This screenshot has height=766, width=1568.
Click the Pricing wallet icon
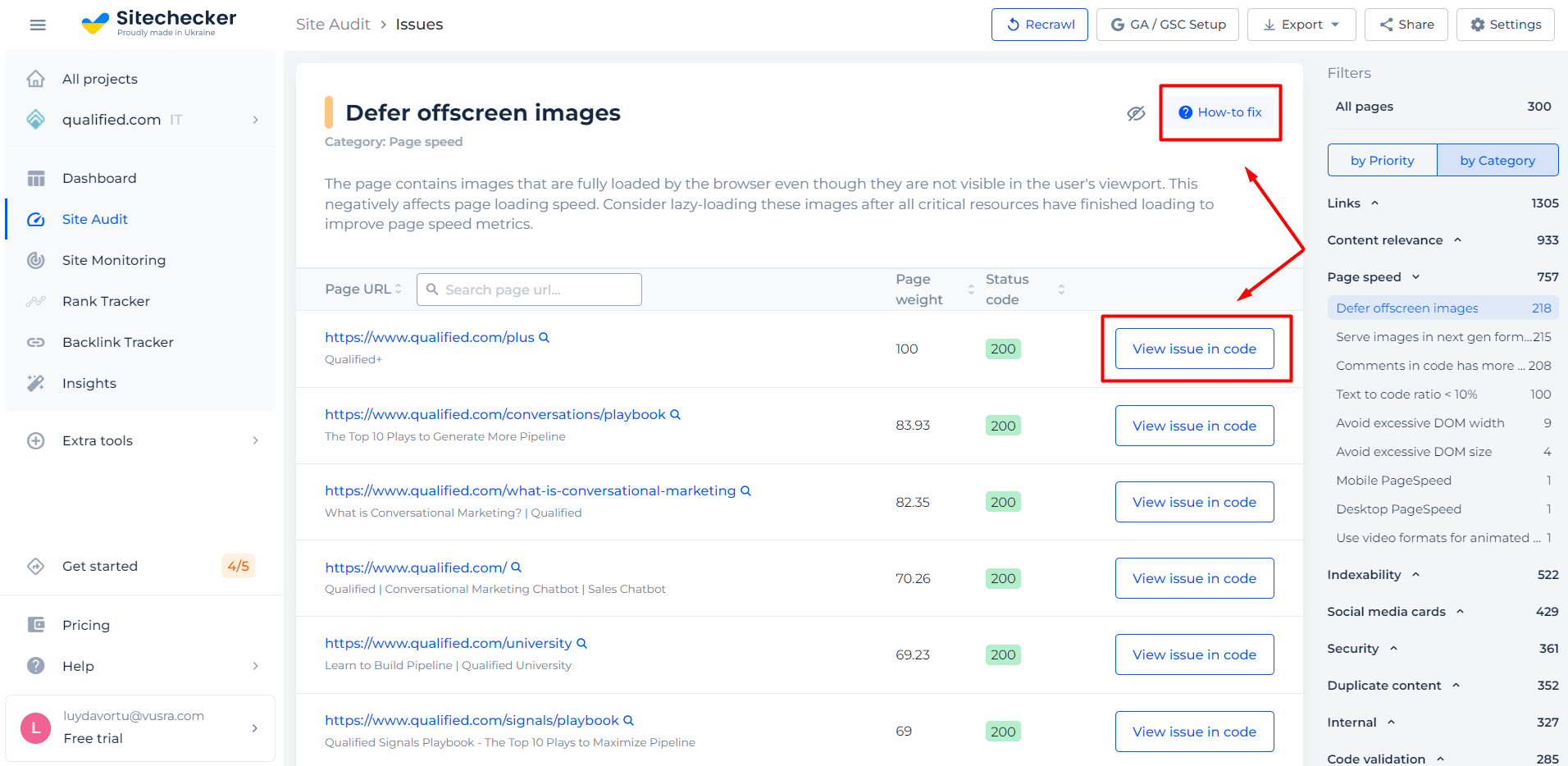tap(35, 625)
